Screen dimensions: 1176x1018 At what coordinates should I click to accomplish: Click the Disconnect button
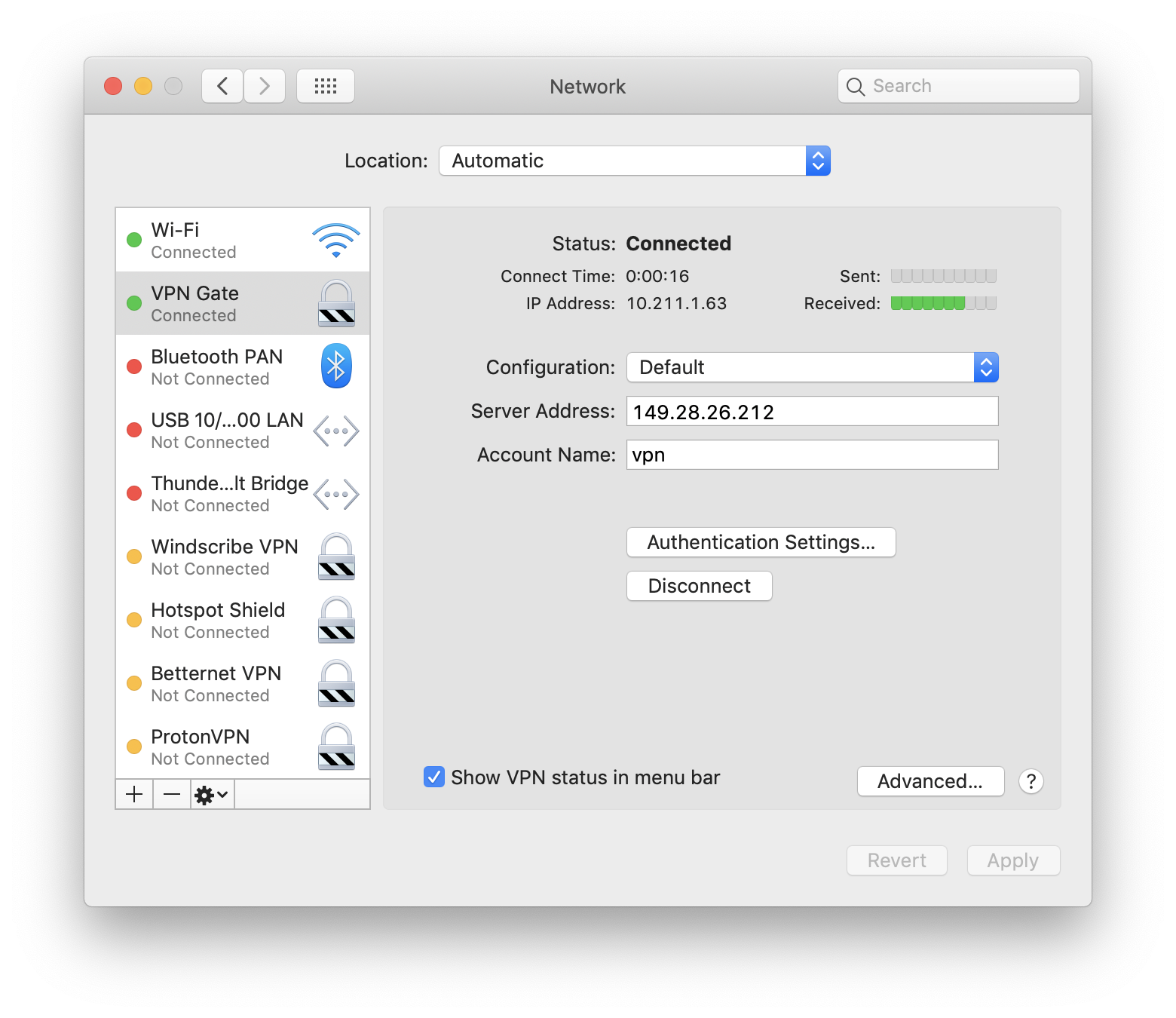(x=699, y=586)
